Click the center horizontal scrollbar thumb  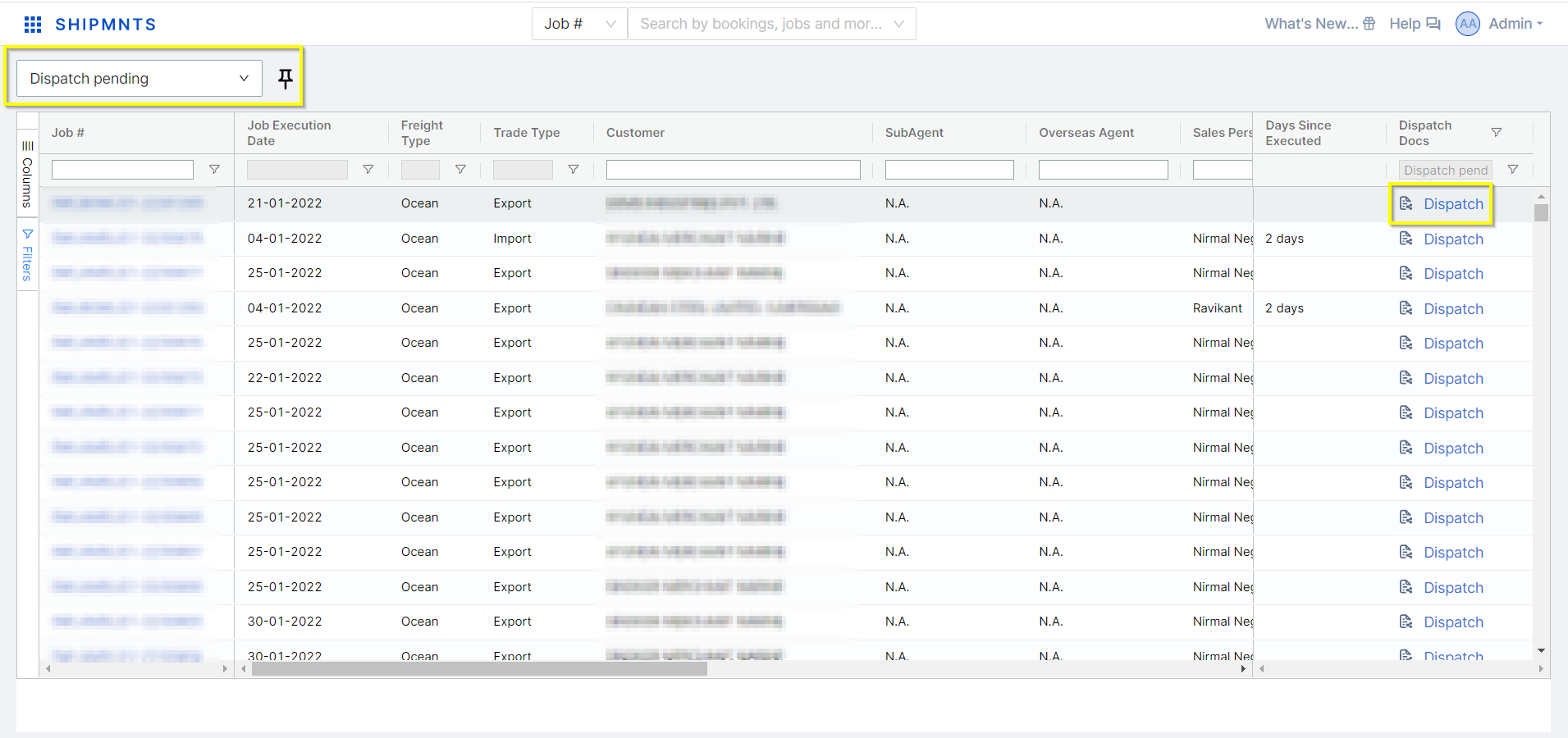[479, 669]
